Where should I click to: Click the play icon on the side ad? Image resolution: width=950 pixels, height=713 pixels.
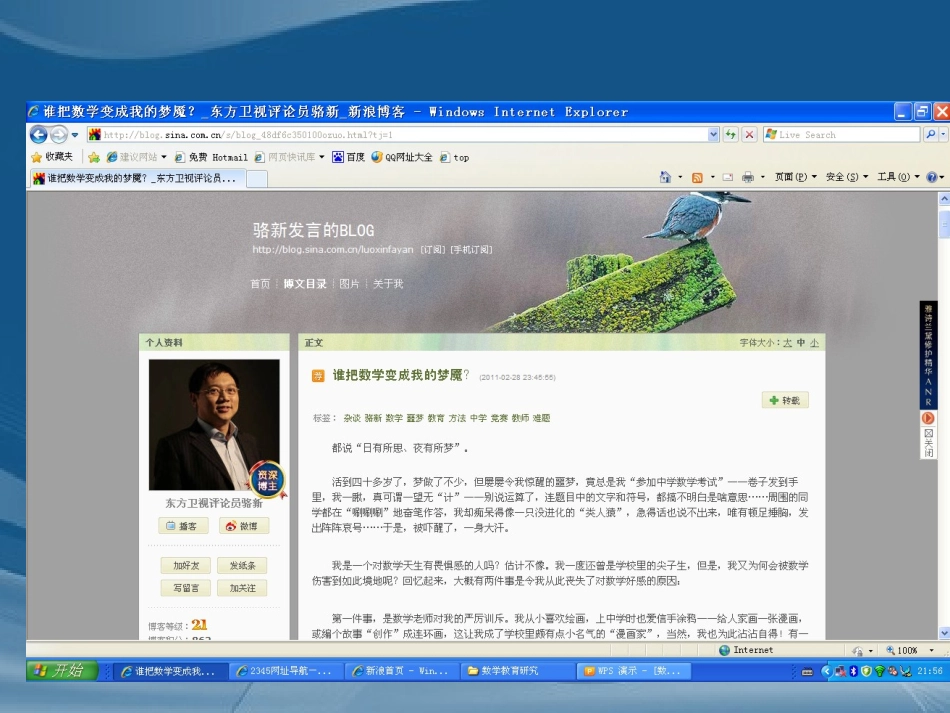tap(928, 418)
